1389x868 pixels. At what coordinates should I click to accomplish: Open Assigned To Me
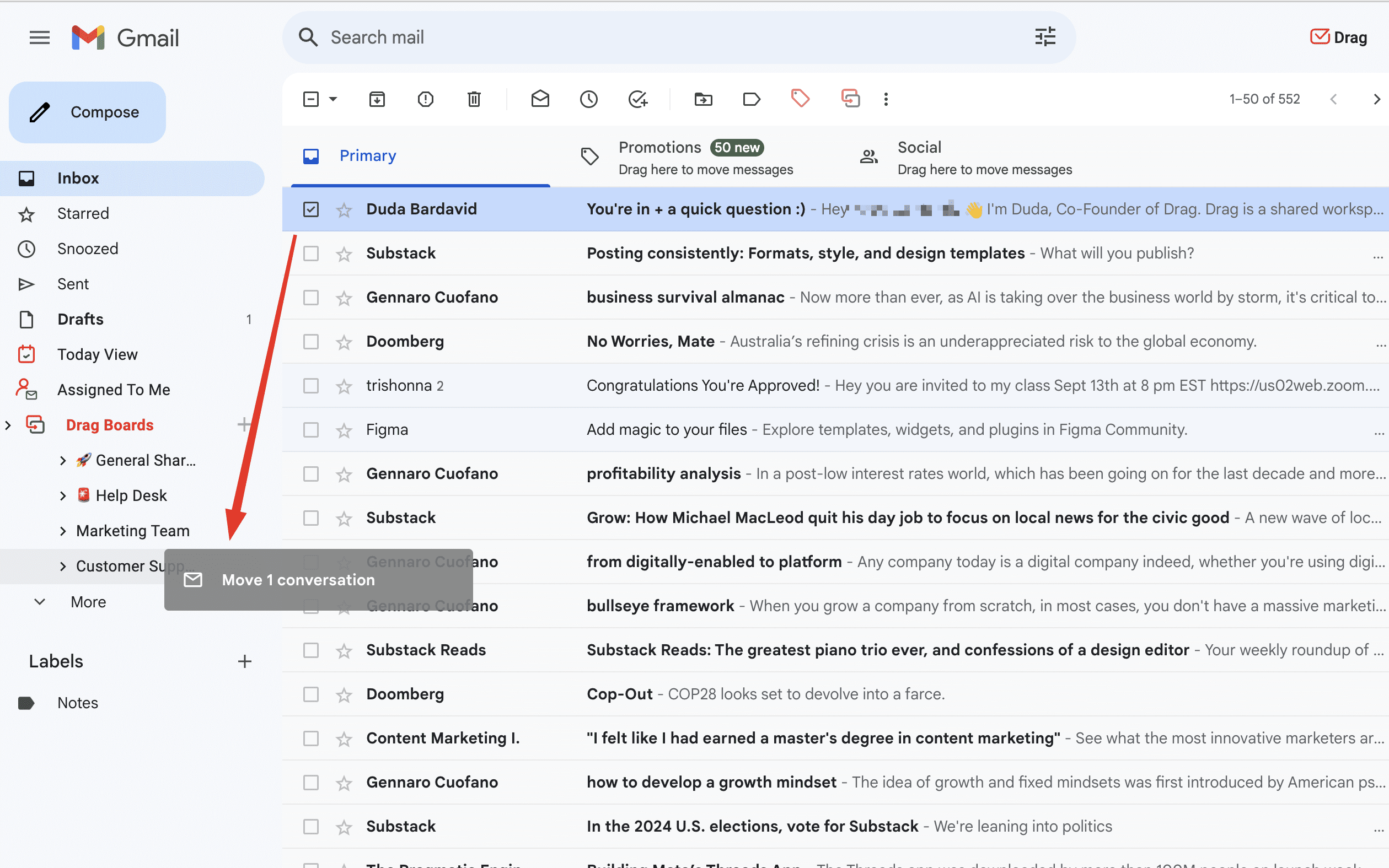click(132, 390)
